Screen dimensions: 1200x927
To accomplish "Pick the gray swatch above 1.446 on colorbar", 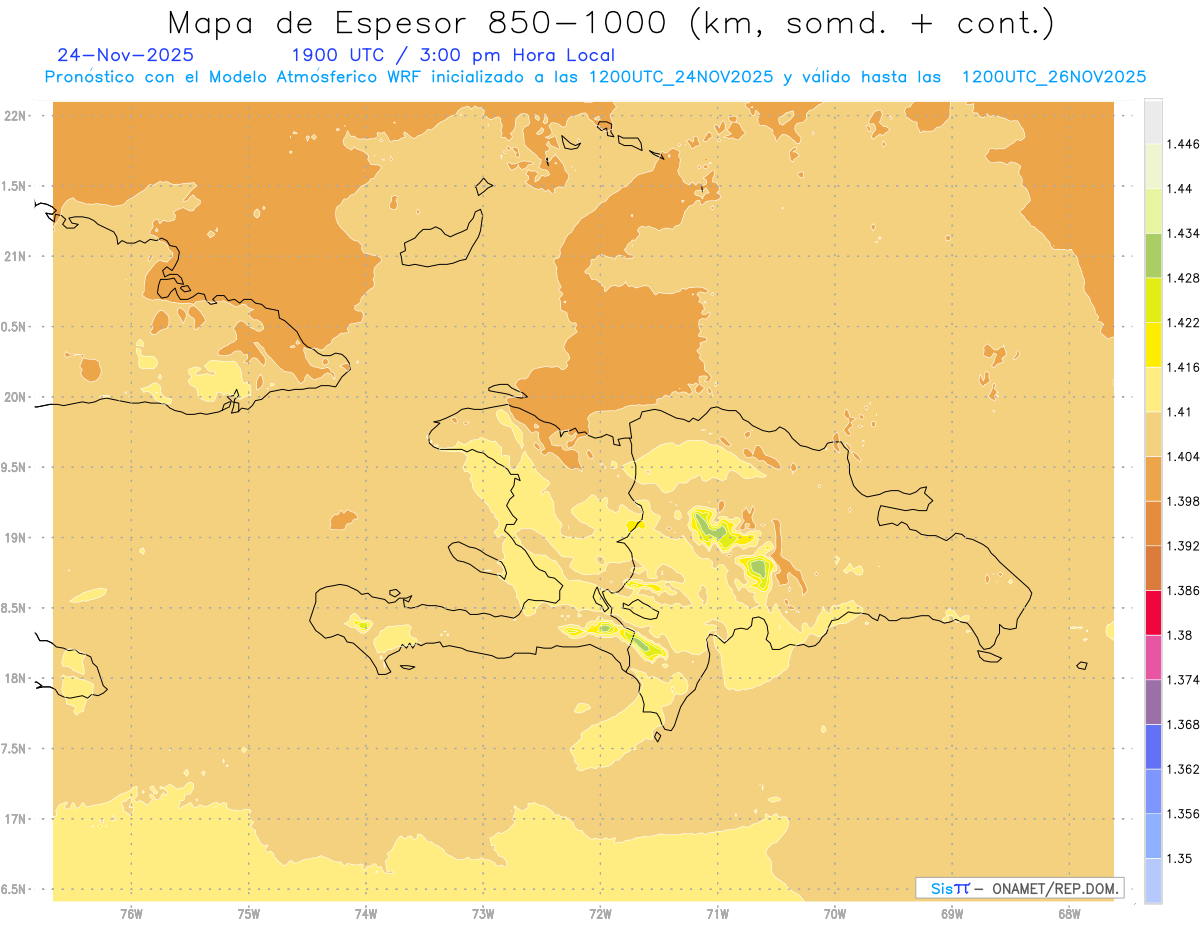I will click(x=1153, y=122).
